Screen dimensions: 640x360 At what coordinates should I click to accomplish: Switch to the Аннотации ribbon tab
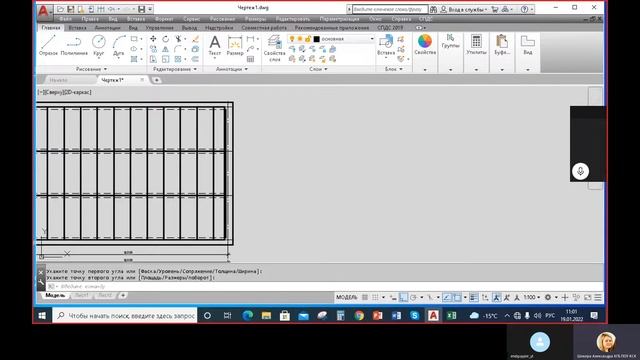pos(107,28)
